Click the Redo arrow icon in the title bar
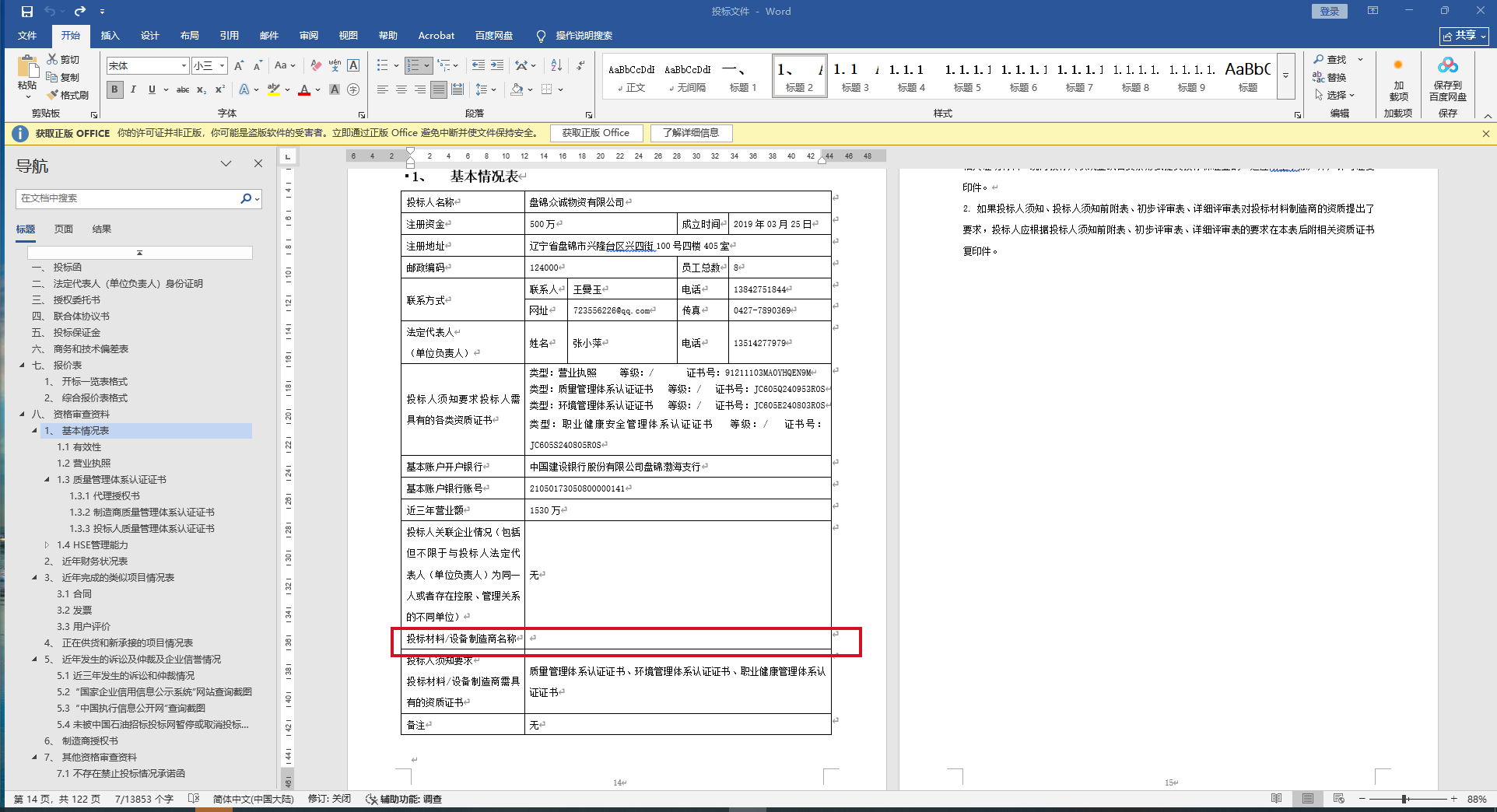 (80, 12)
